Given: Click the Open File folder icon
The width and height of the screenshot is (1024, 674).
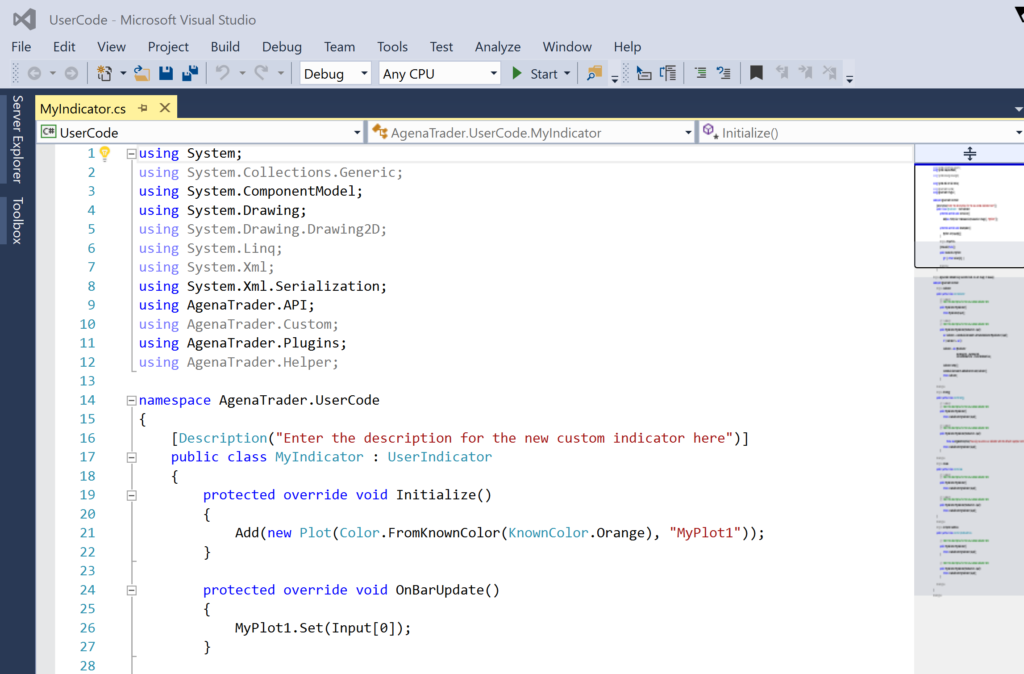Looking at the screenshot, I should (142, 73).
